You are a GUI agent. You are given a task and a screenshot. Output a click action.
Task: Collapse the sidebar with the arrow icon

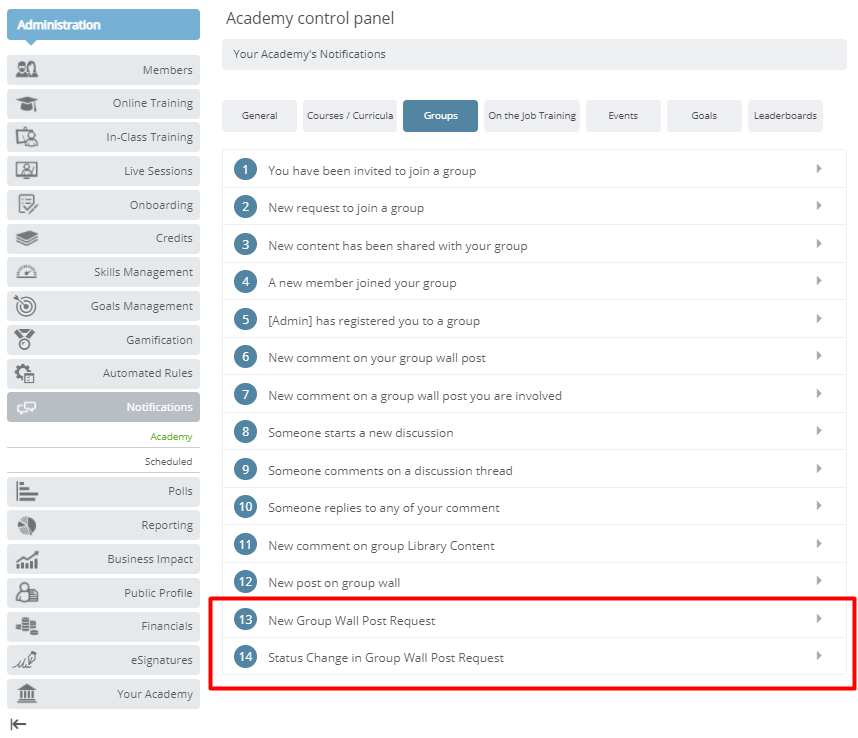[x=18, y=724]
